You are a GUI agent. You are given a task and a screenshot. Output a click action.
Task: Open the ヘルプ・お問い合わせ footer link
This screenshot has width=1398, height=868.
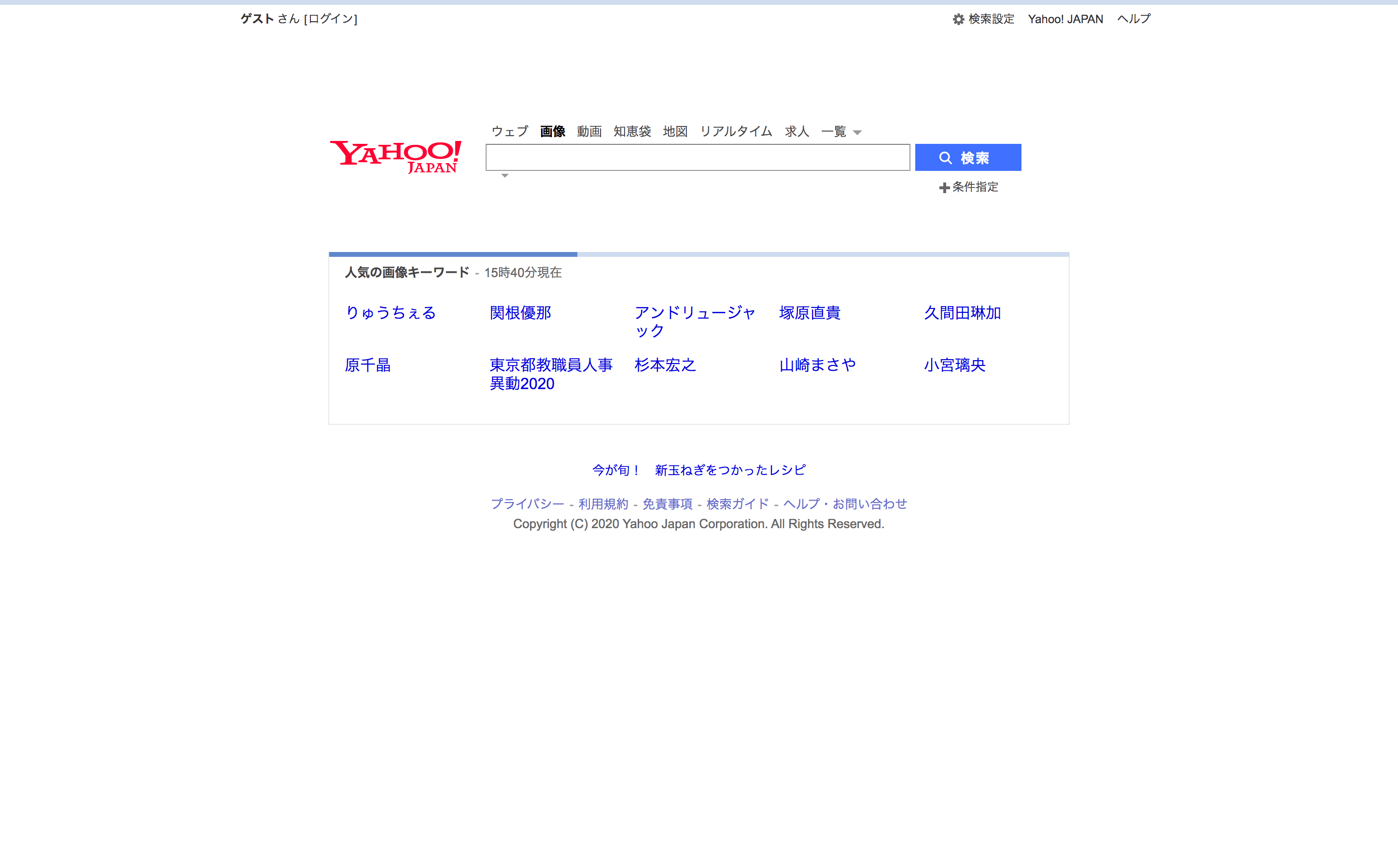pos(845,504)
